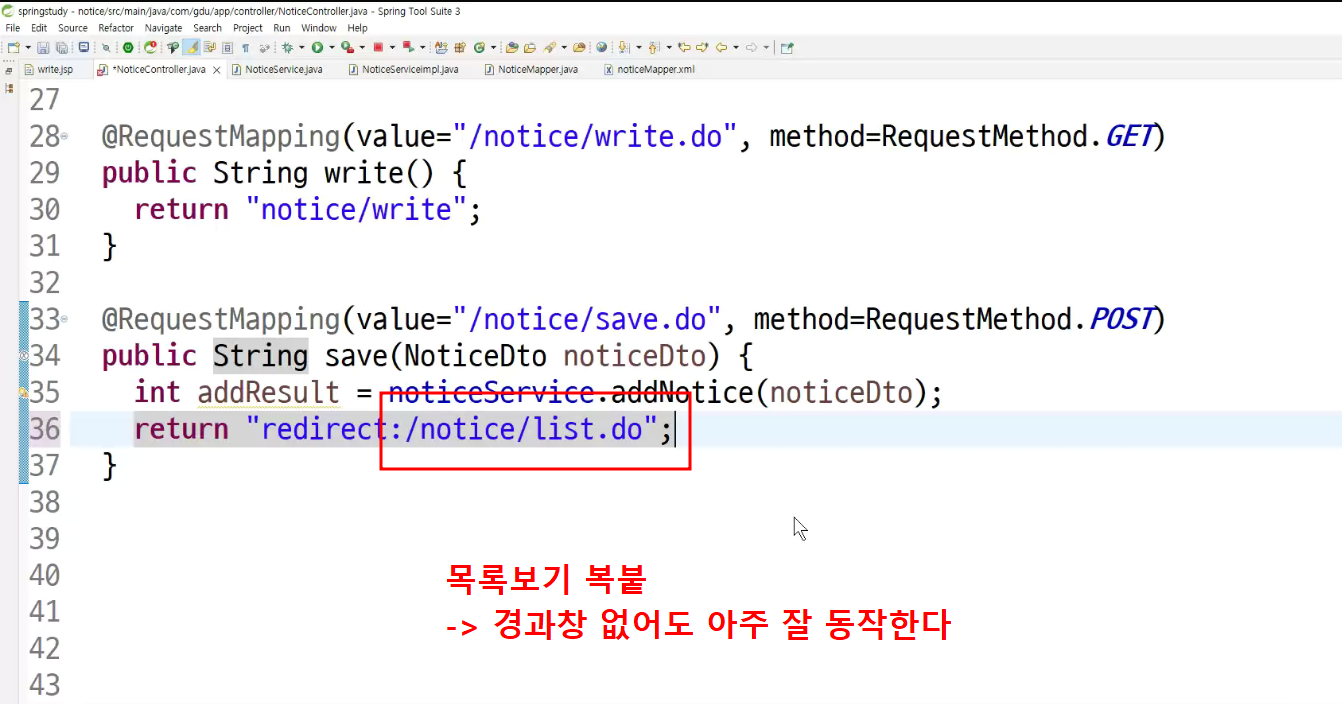
Task: Click the warning marker on line 35
Action: pos(23,393)
